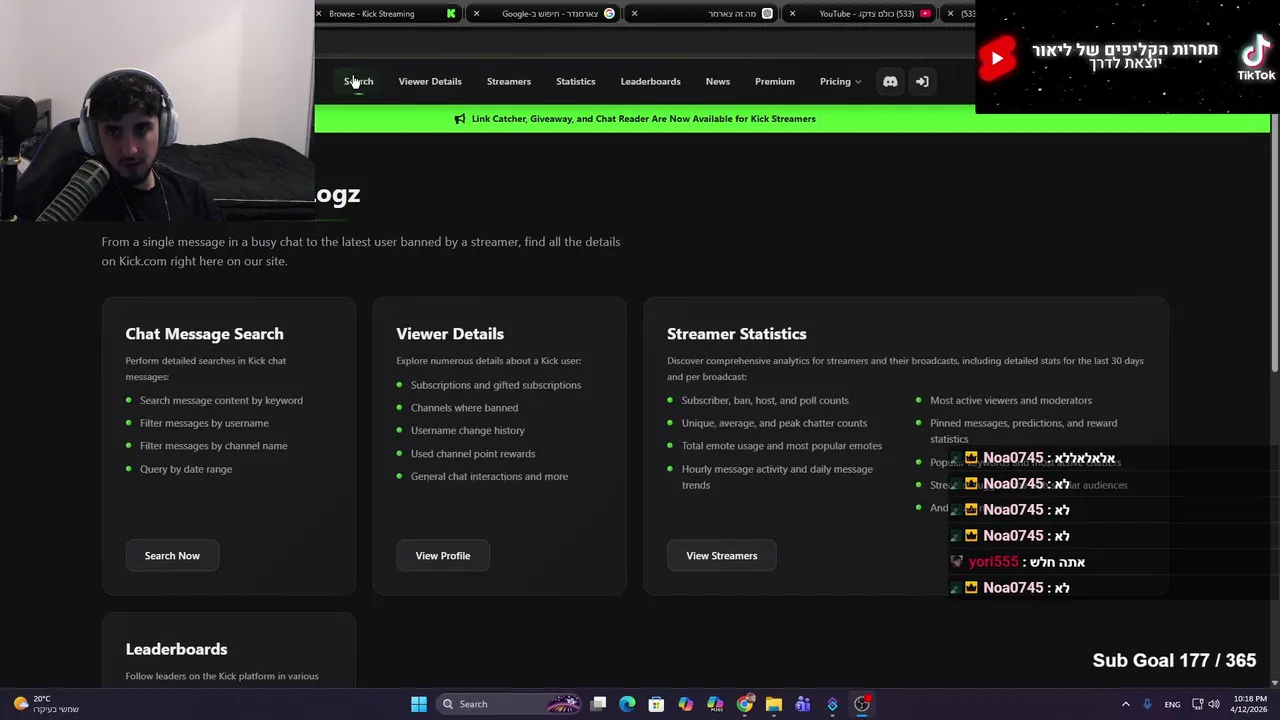Open Microsoft Teams from taskbar
Viewport: 1280px width, 720px height.
click(x=802, y=704)
